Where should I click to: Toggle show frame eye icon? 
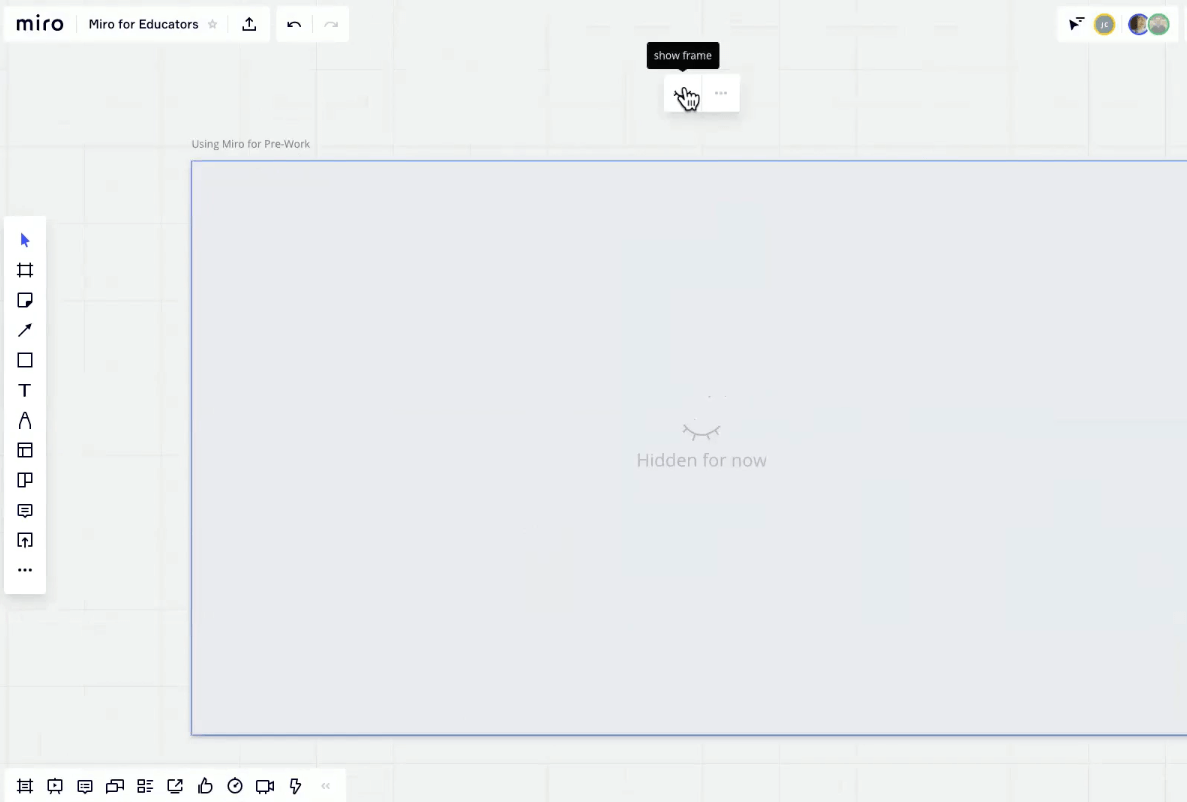(683, 93)
